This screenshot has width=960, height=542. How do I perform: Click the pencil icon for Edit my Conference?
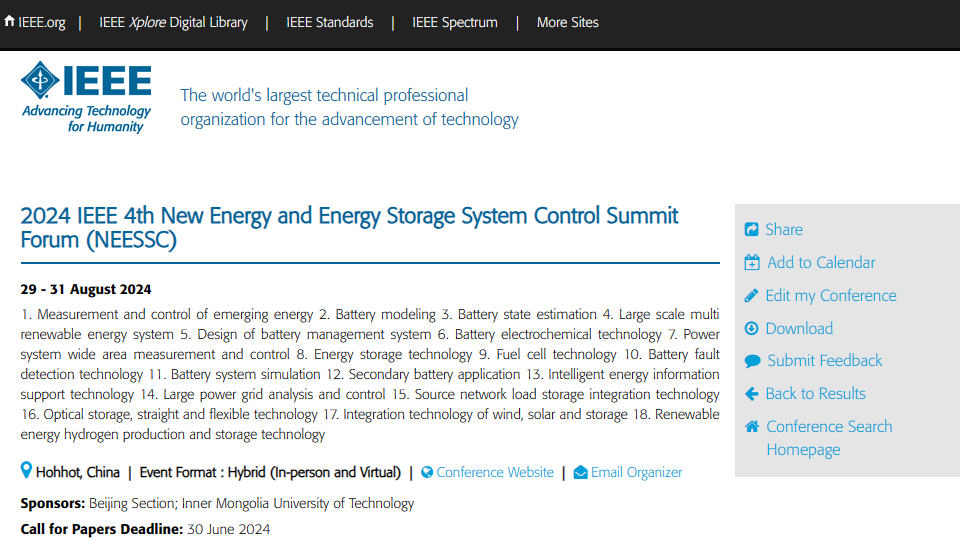[752, 296]
